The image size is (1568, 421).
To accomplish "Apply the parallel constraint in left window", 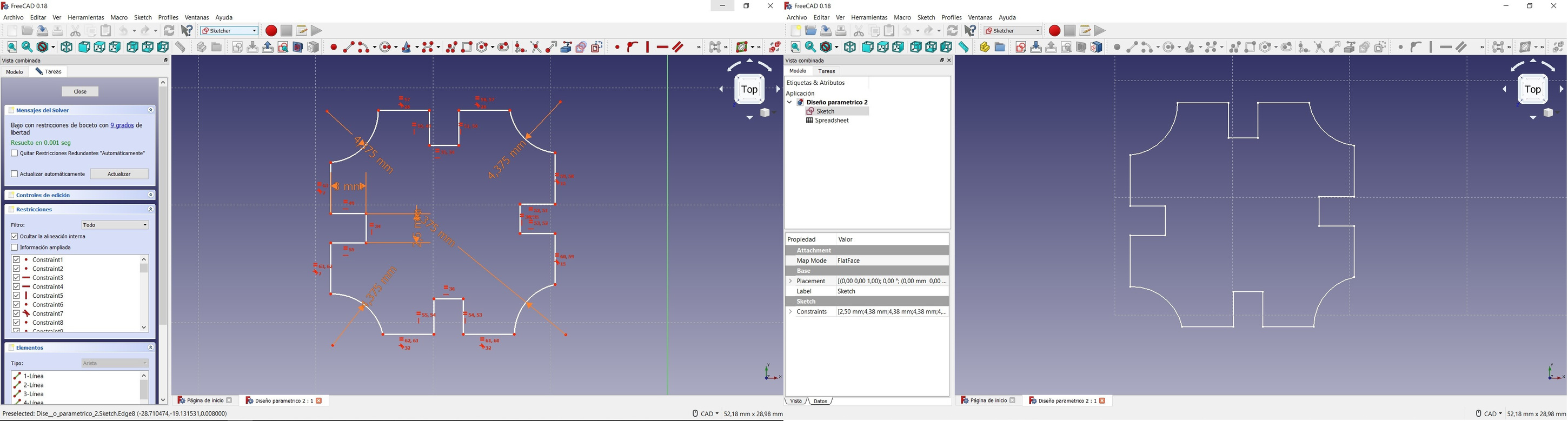I will 679,47.
